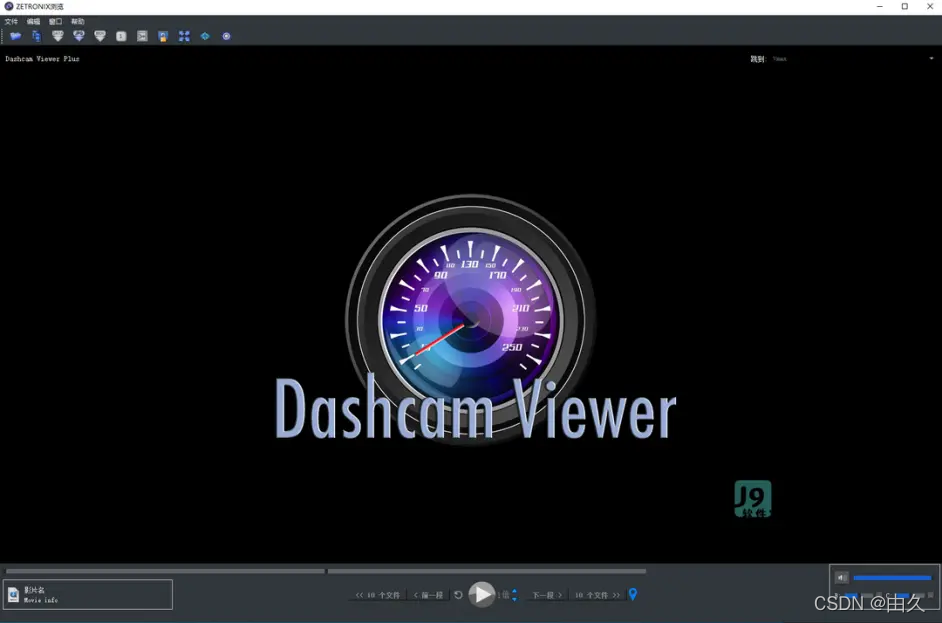Open the 帮助 (Help) menu
Image resolution: width=942 pixels, height=623 pixels.
point(77,21)
